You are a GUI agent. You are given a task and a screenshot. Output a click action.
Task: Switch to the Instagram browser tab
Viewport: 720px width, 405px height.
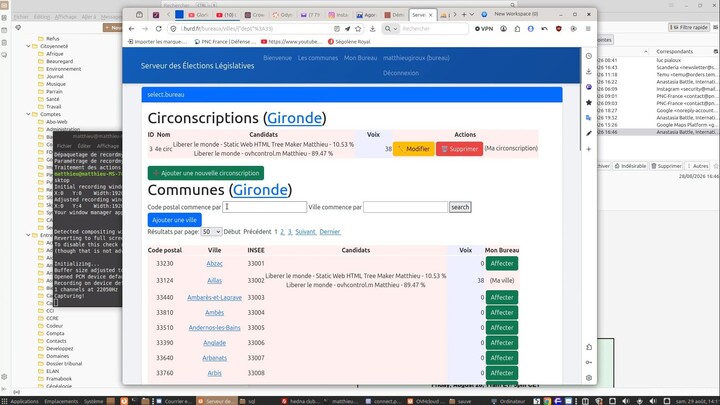(338, 15)
